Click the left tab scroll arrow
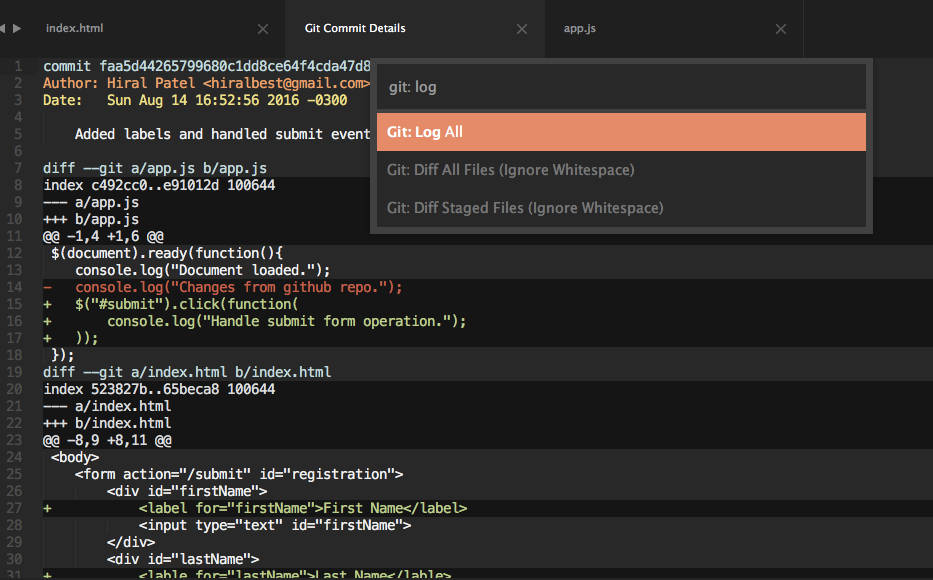The image size is (933, 580). pyautogui.click(x=5, y=28)
